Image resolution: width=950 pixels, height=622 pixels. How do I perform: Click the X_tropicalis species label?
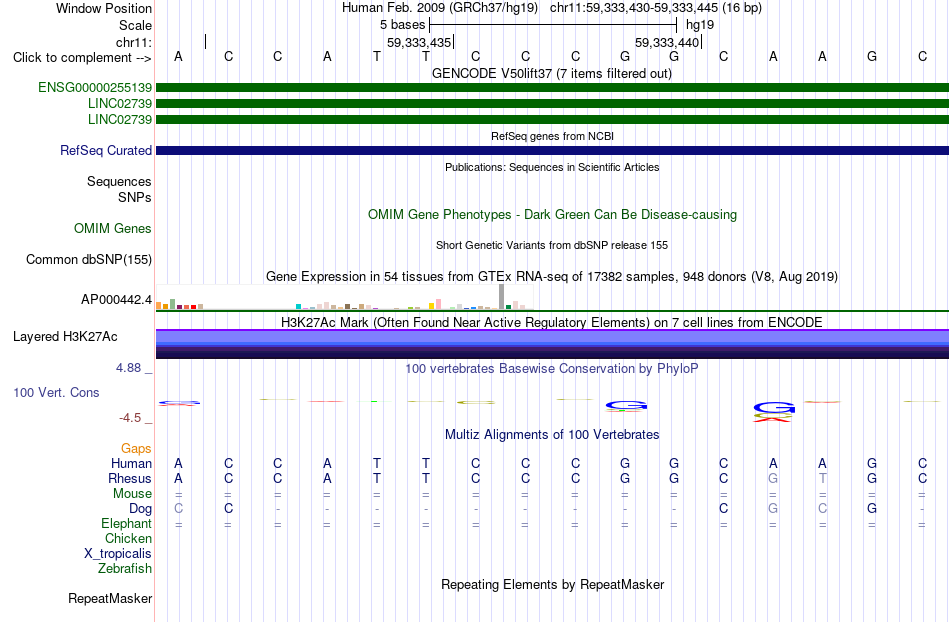coord(118,554)
